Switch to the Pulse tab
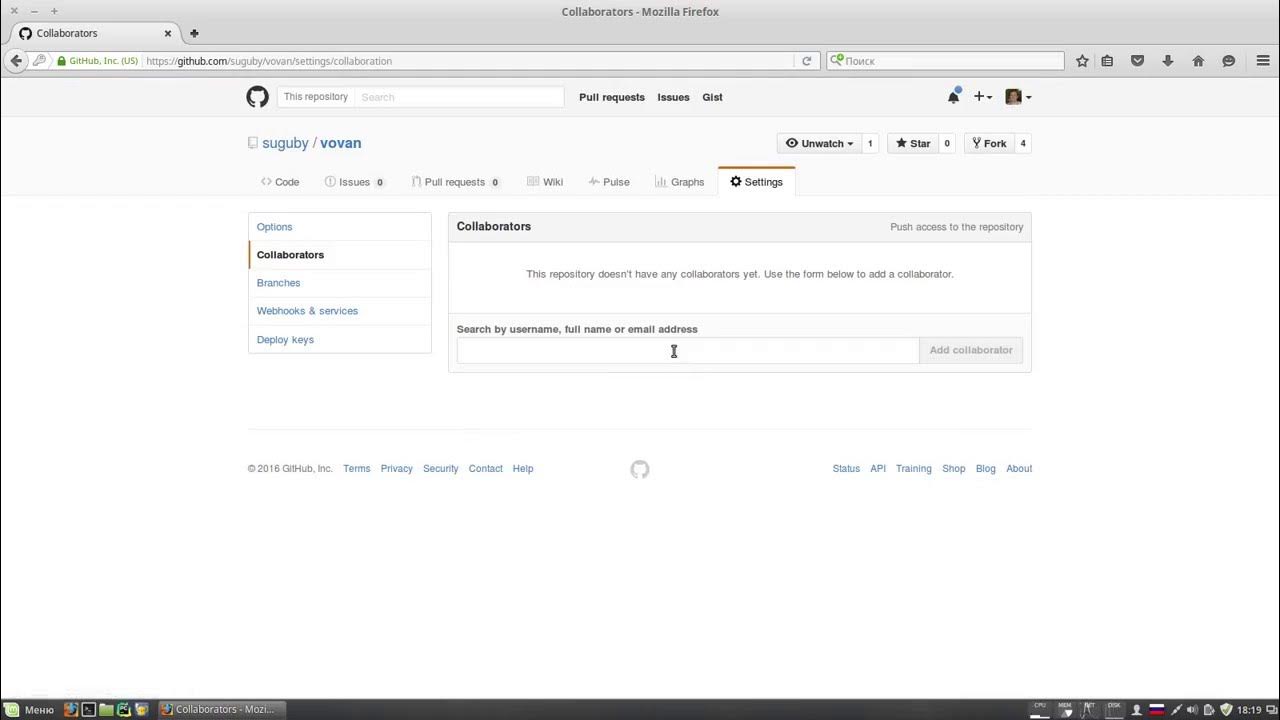Viewport: 1280px width, 720px height. point(609,182)
